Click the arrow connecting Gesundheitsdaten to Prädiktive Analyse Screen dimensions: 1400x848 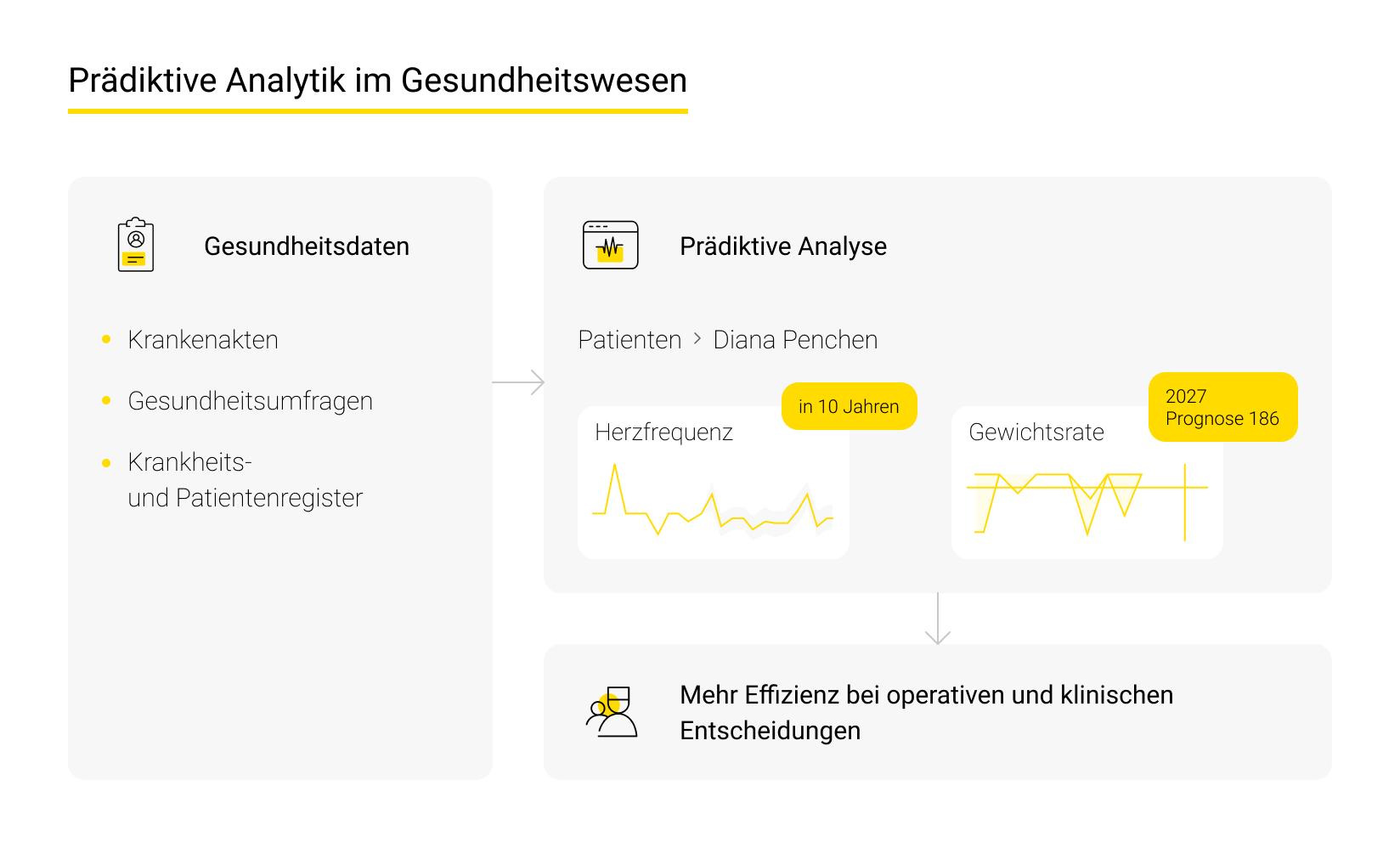(x=518, y=382)
